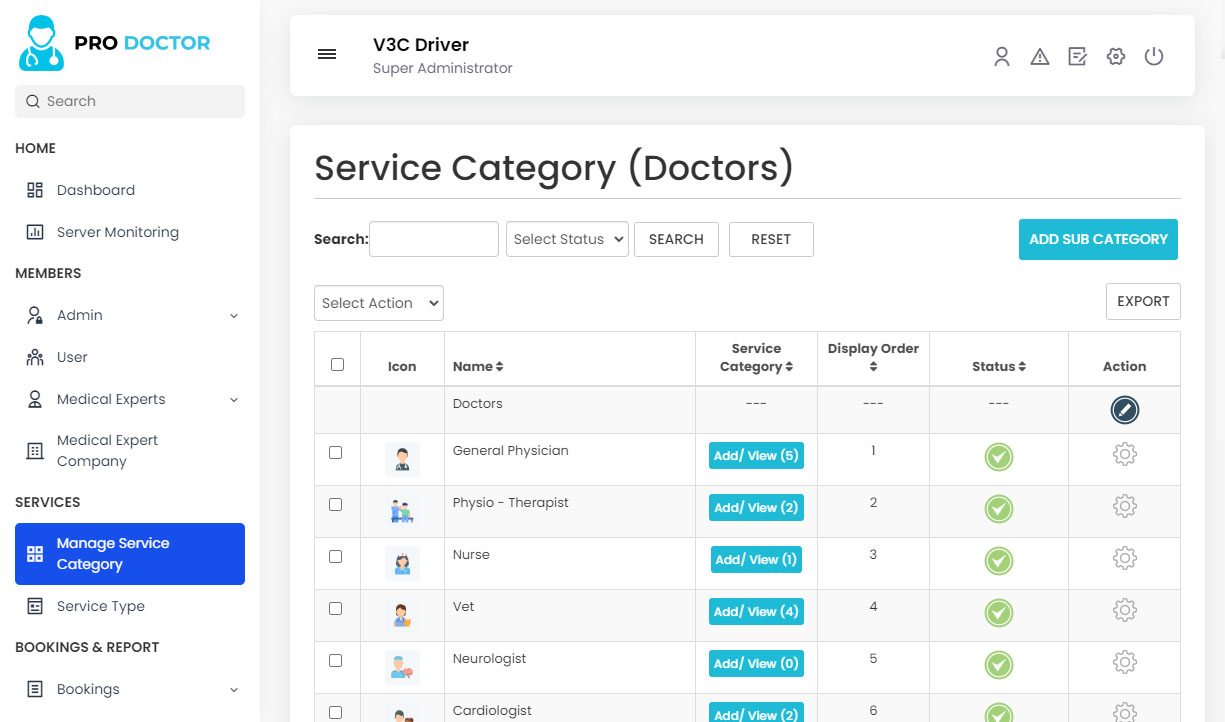
Task: Check the checkbox for General Physician row
Action: point(336,452)
